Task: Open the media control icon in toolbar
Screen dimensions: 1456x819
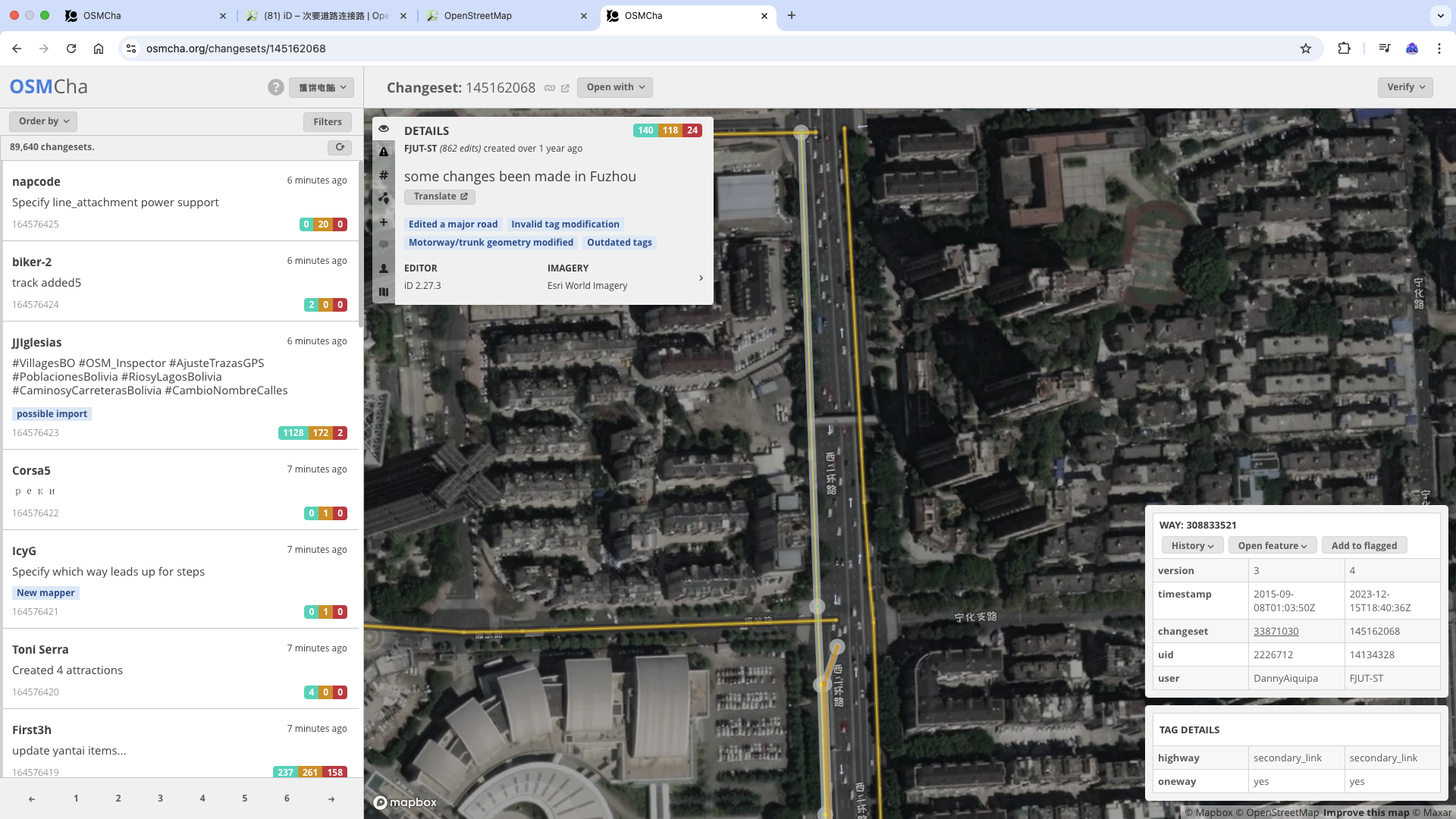Action: pyautogui.click(x=1385, y=49)
